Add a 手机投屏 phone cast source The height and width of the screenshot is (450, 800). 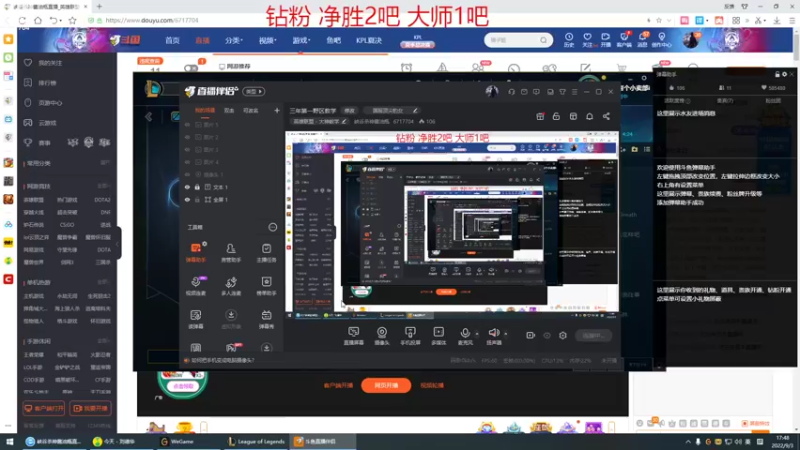(x=410, y=336)
